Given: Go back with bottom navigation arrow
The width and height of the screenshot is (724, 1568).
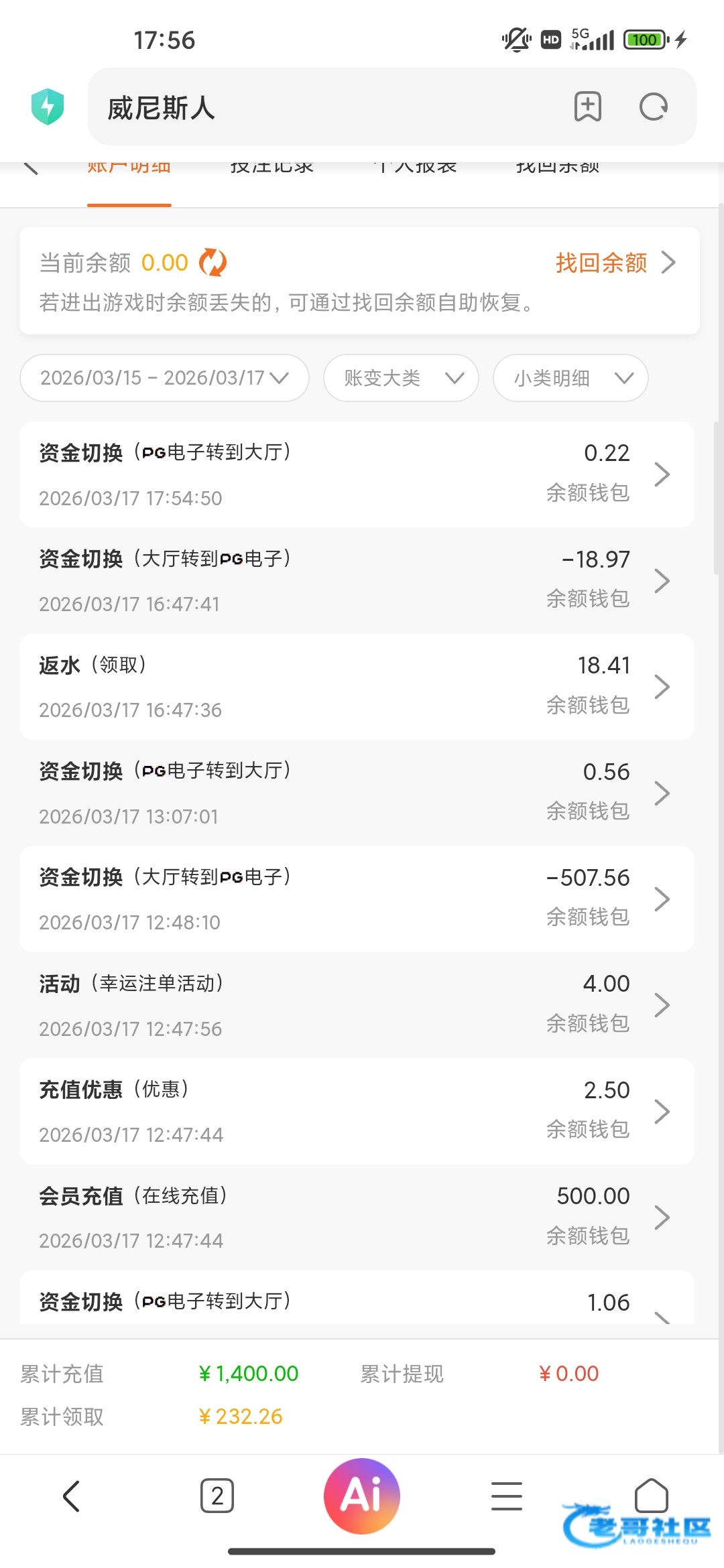Looking at the screenshot, I should 71,1496.
